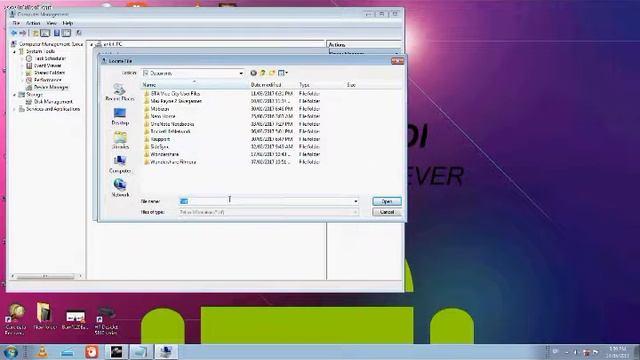Close the Locate File dialog
Image resolution: width=640 pixels, height=360 pixels.
[x=397, y=61]
